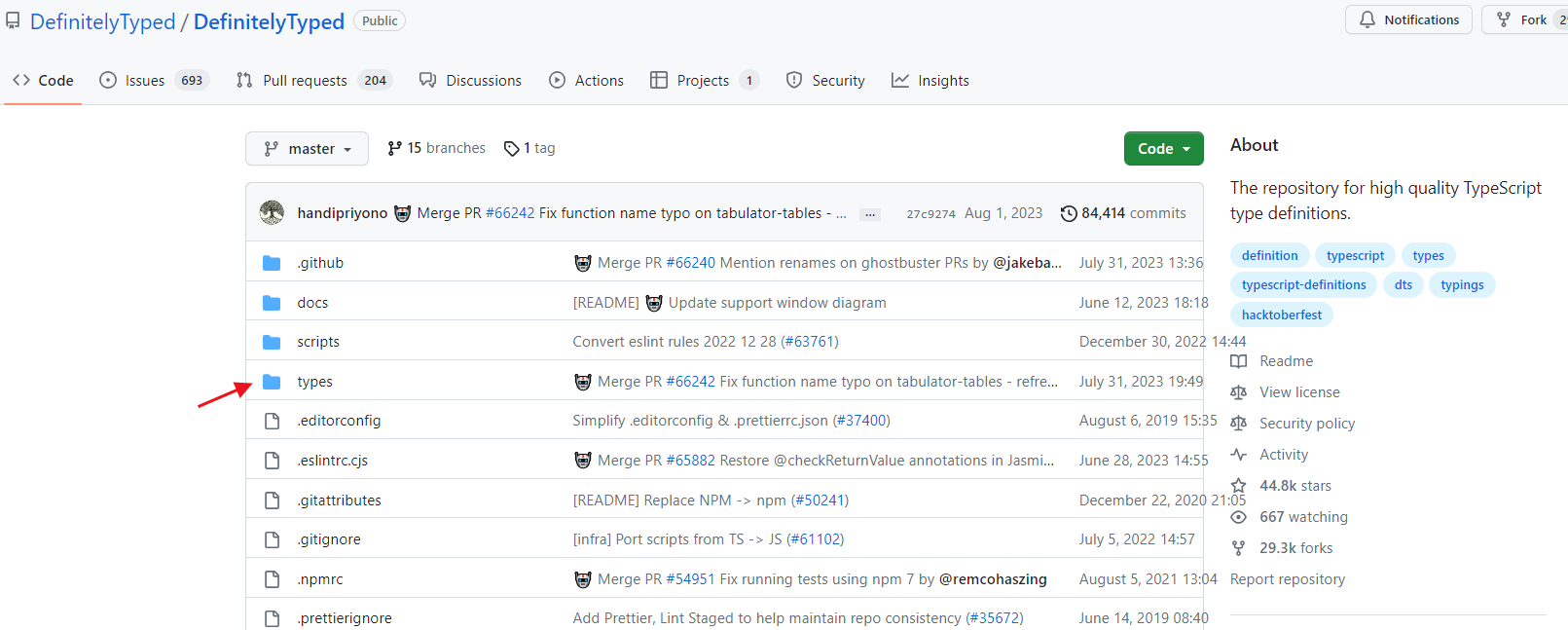Open the Insights tab
This screenshot has width=1568, height=630.
tap(930, 80)
